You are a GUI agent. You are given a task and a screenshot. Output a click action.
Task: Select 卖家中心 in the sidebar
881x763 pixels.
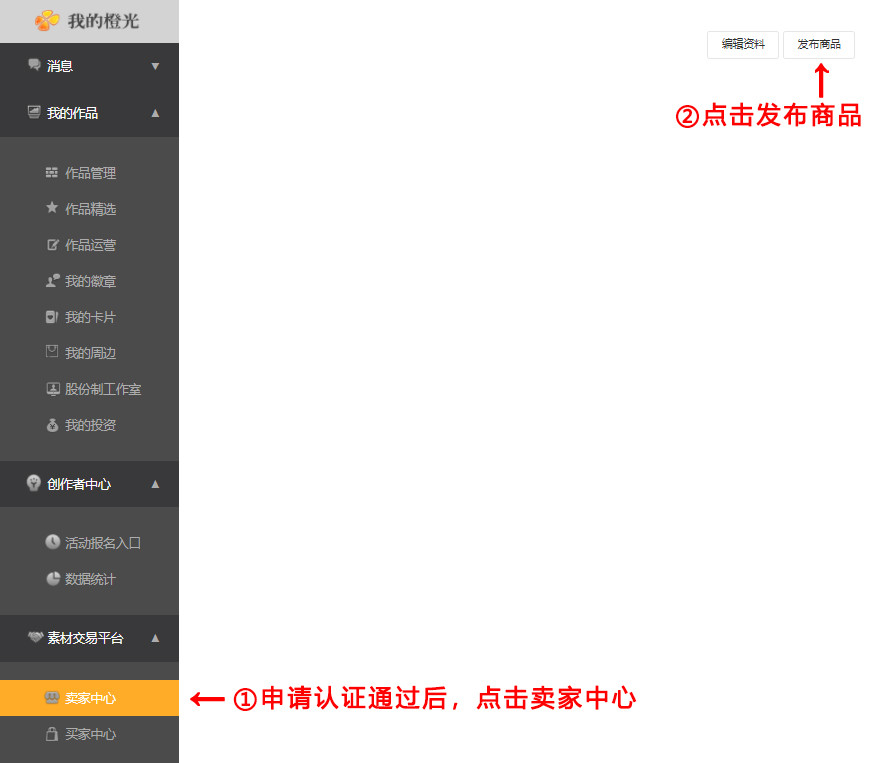click(x=90, y=698)
